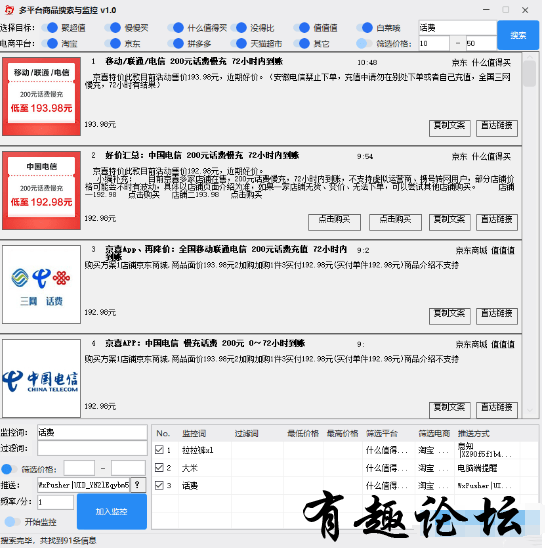Click the 监控词 input field

pyautogui.click(x=92, y=432)
